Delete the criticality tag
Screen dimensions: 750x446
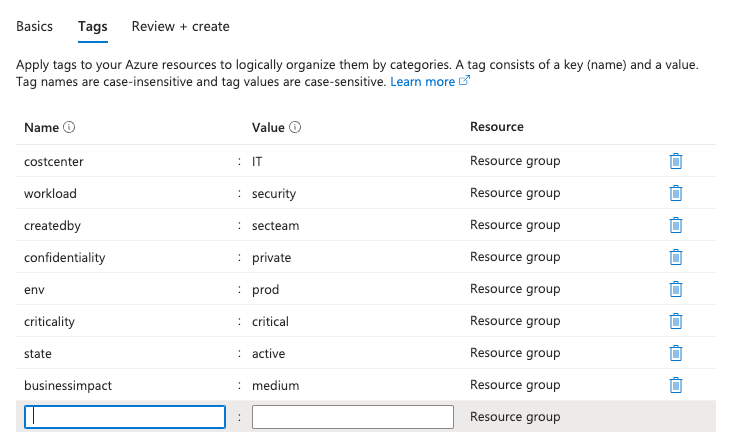pos(676,321)
